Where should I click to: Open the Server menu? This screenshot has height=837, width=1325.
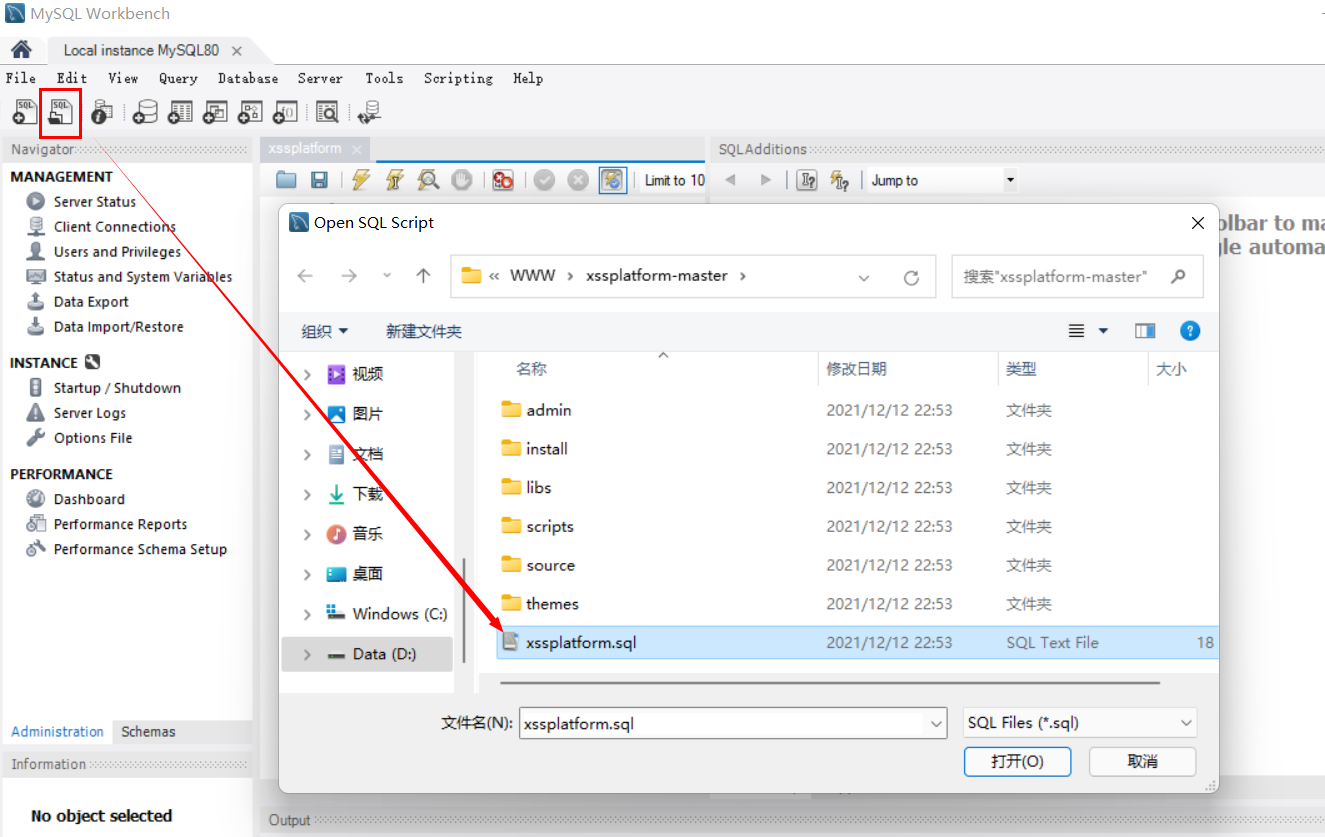(320, 78)
